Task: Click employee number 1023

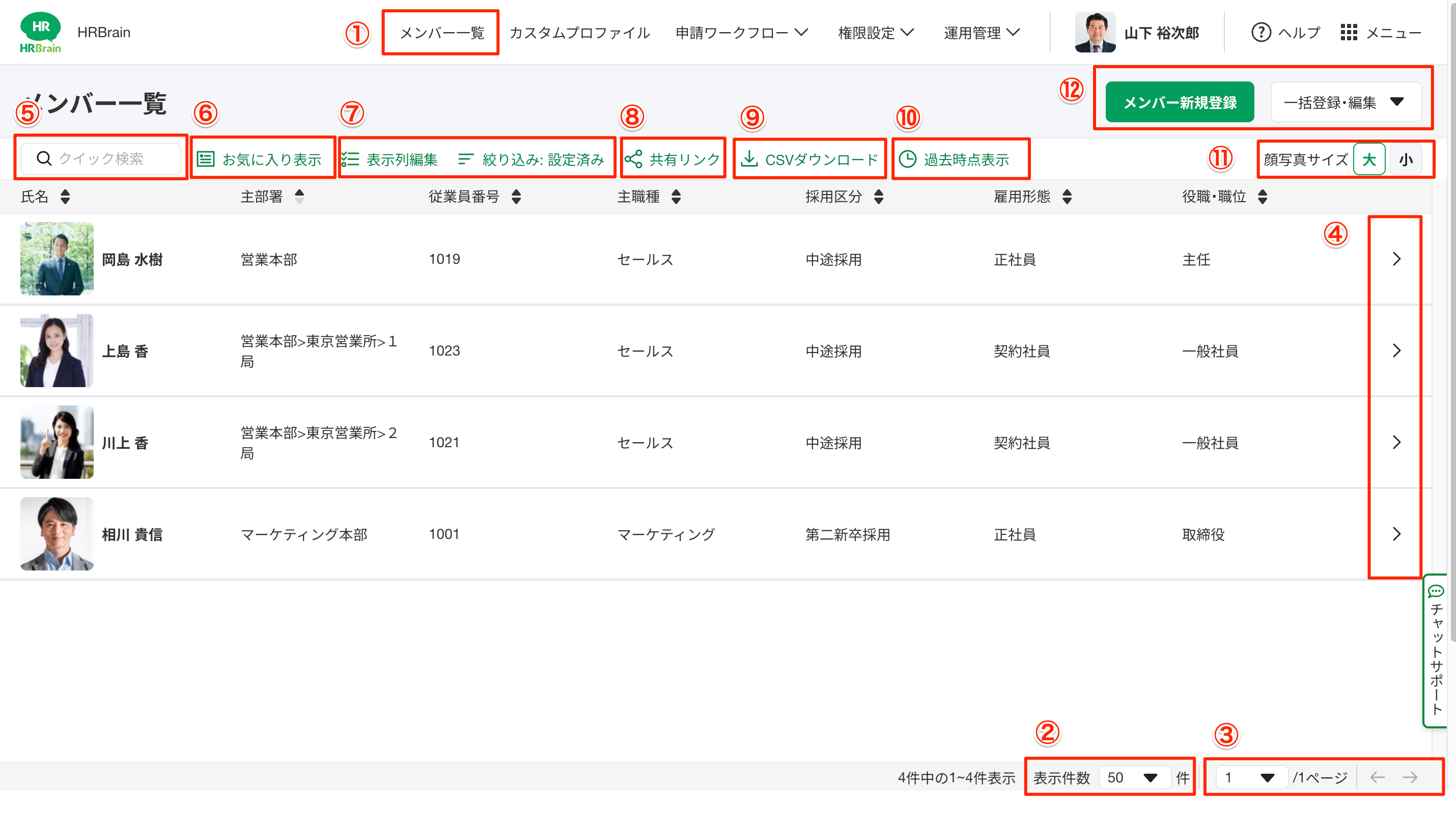Action: click(444, 350)
